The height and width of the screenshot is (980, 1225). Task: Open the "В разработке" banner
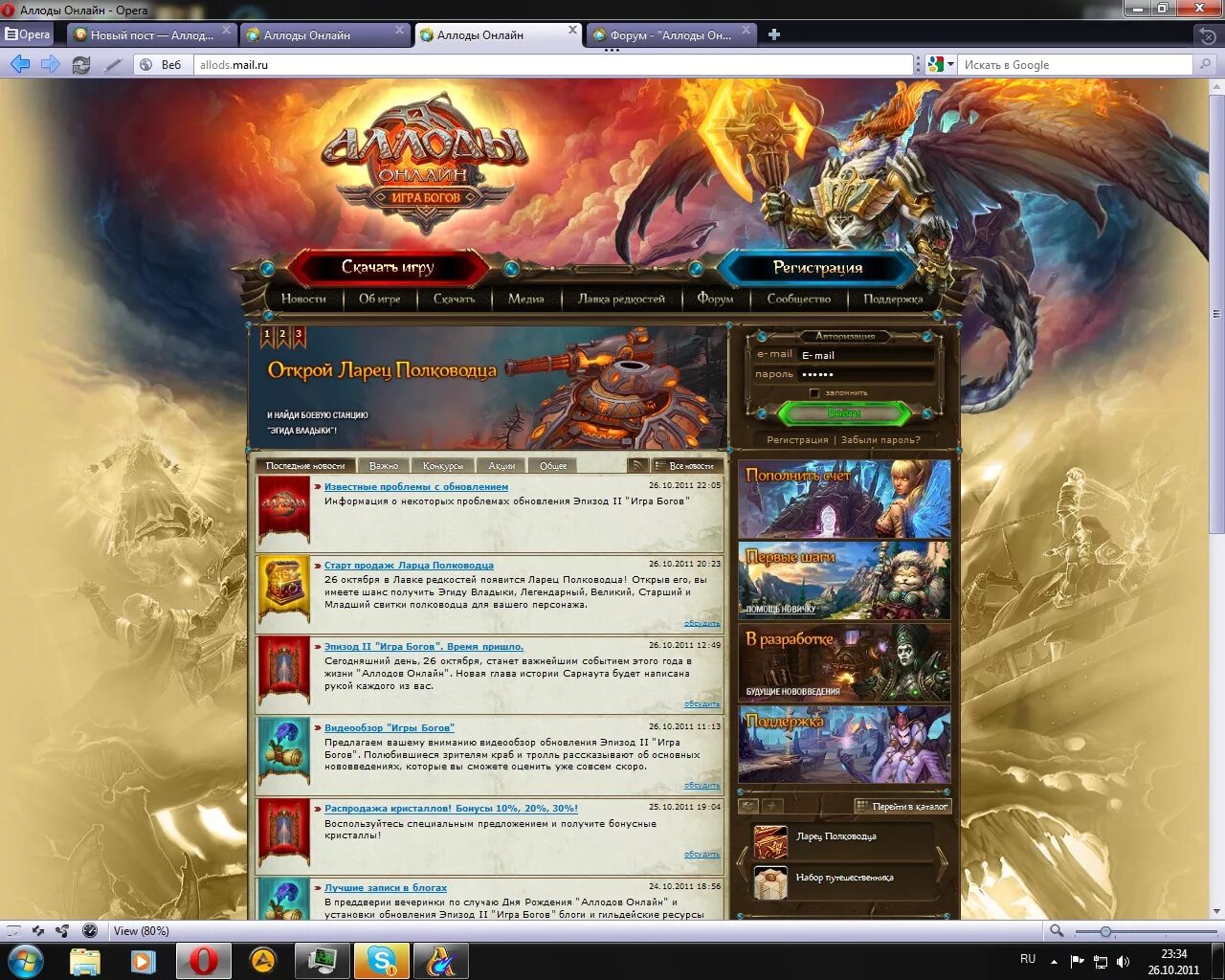(844, 663)
